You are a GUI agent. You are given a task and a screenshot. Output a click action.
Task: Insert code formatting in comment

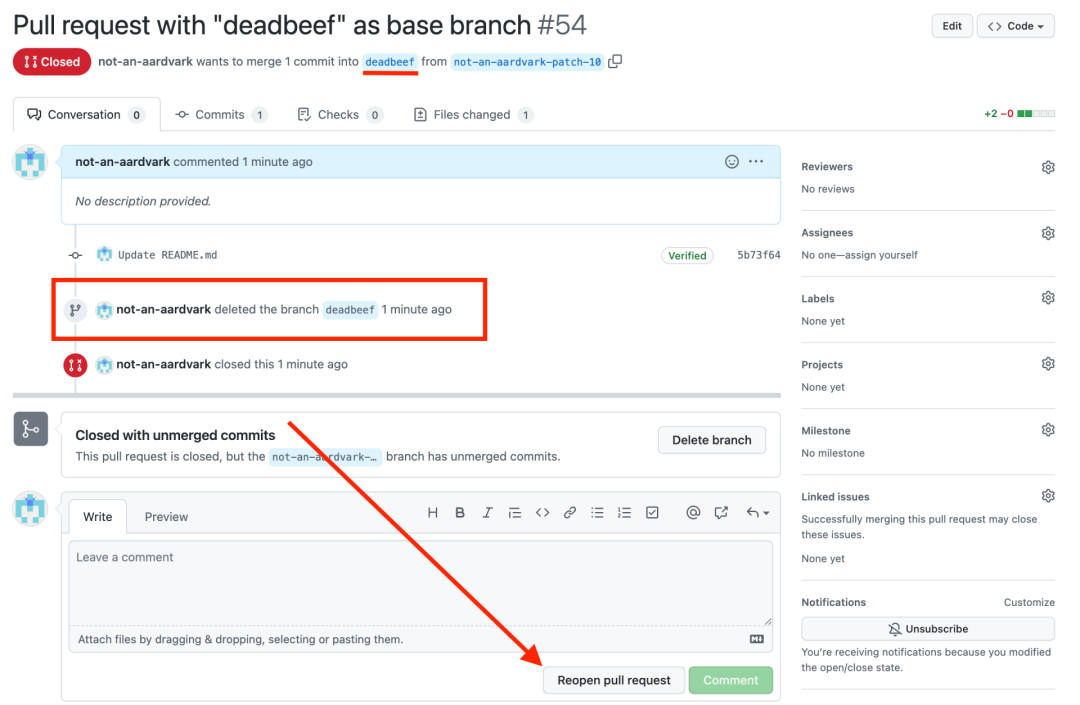pyautogui.click(x=542, y=513)
